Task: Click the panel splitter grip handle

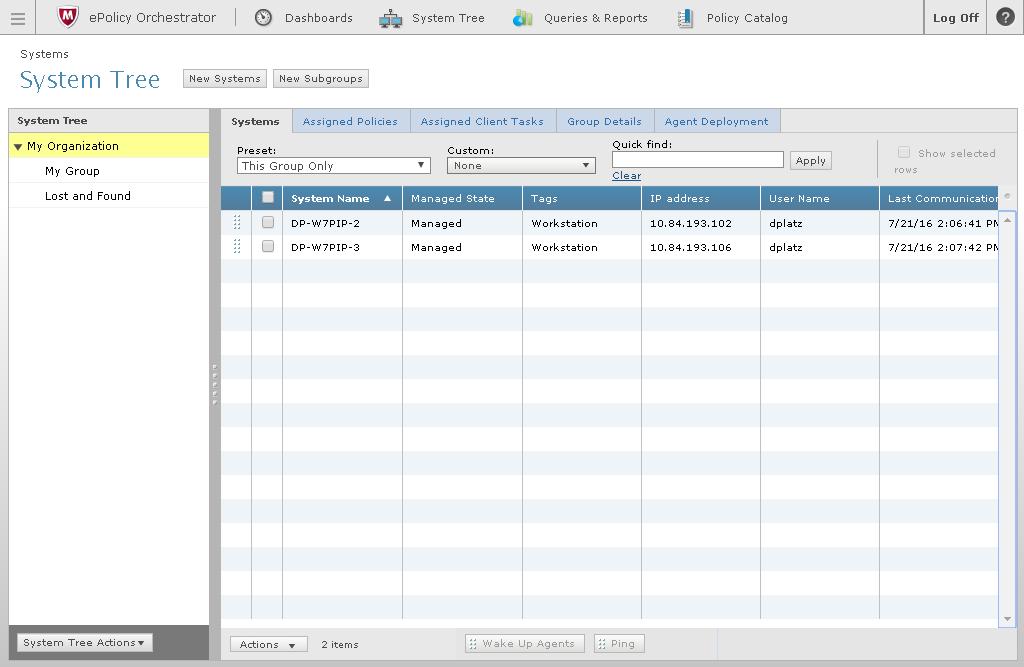Action: tap(215, 385)
